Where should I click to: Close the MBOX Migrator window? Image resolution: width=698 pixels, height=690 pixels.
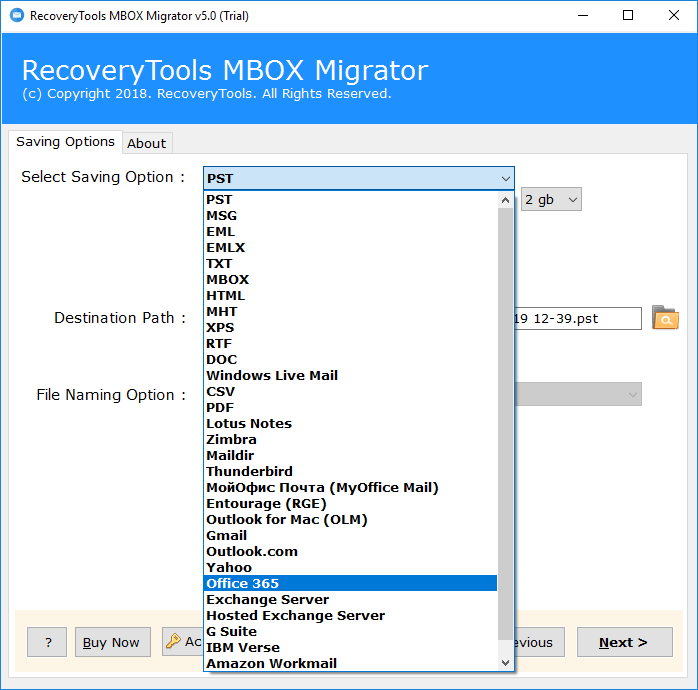674,16
